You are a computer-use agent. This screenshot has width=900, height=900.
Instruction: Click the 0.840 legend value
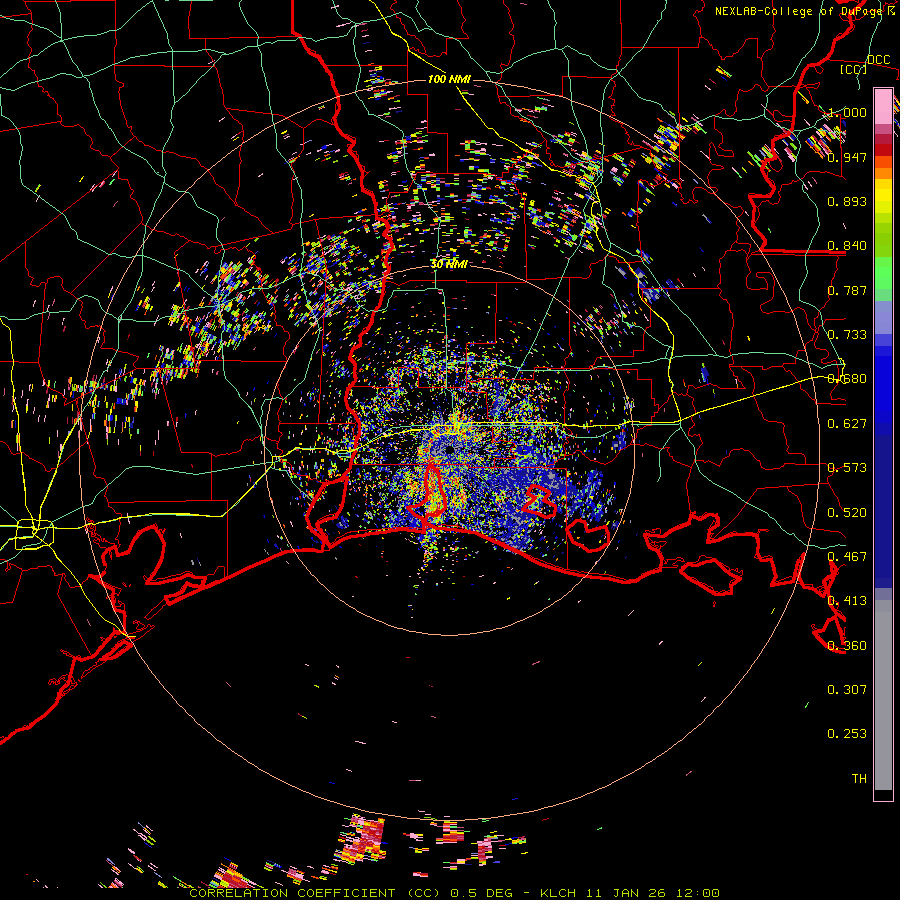tap(847, 246)
